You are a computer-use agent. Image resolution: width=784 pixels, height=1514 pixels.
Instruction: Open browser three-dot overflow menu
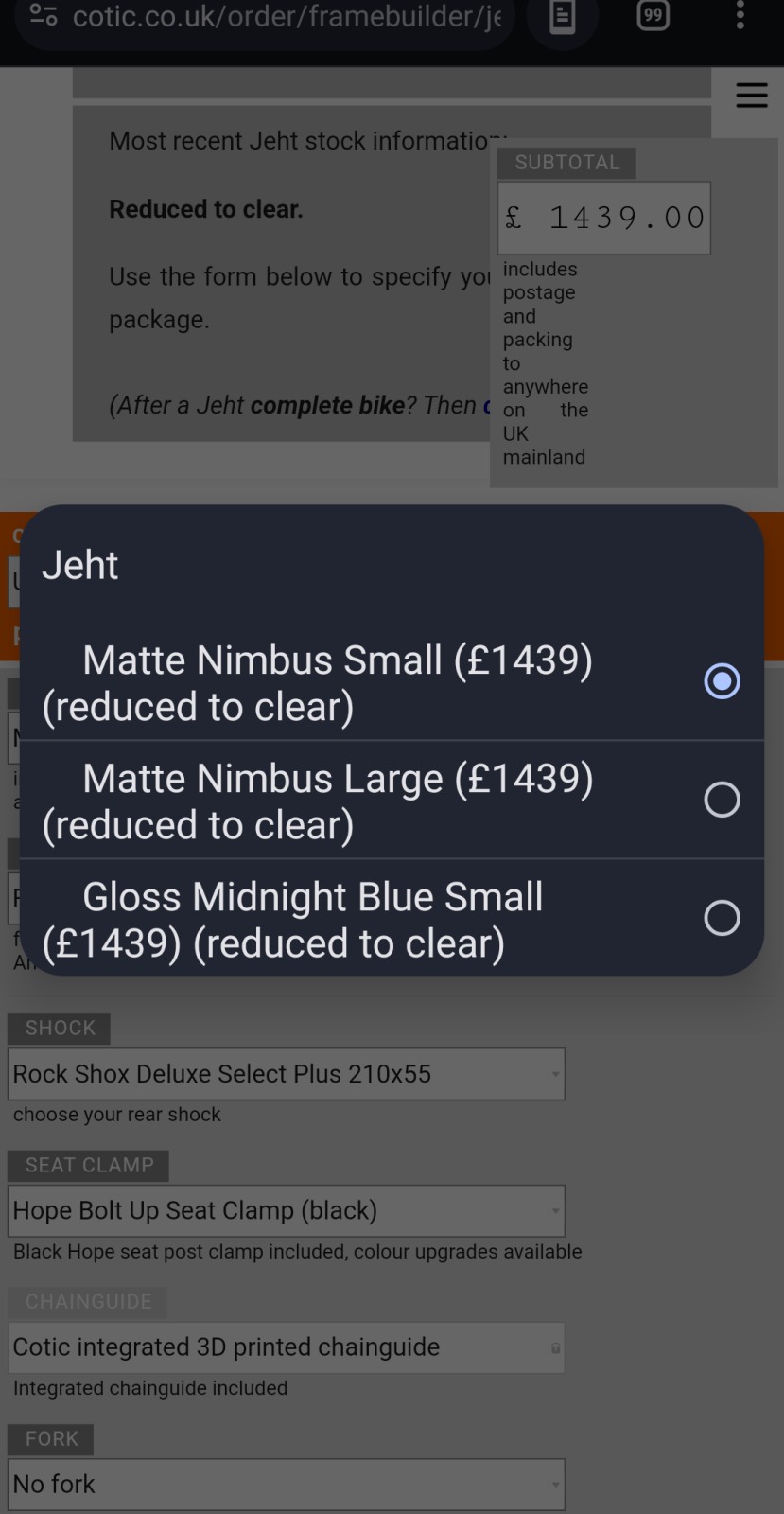coord(740,14)
